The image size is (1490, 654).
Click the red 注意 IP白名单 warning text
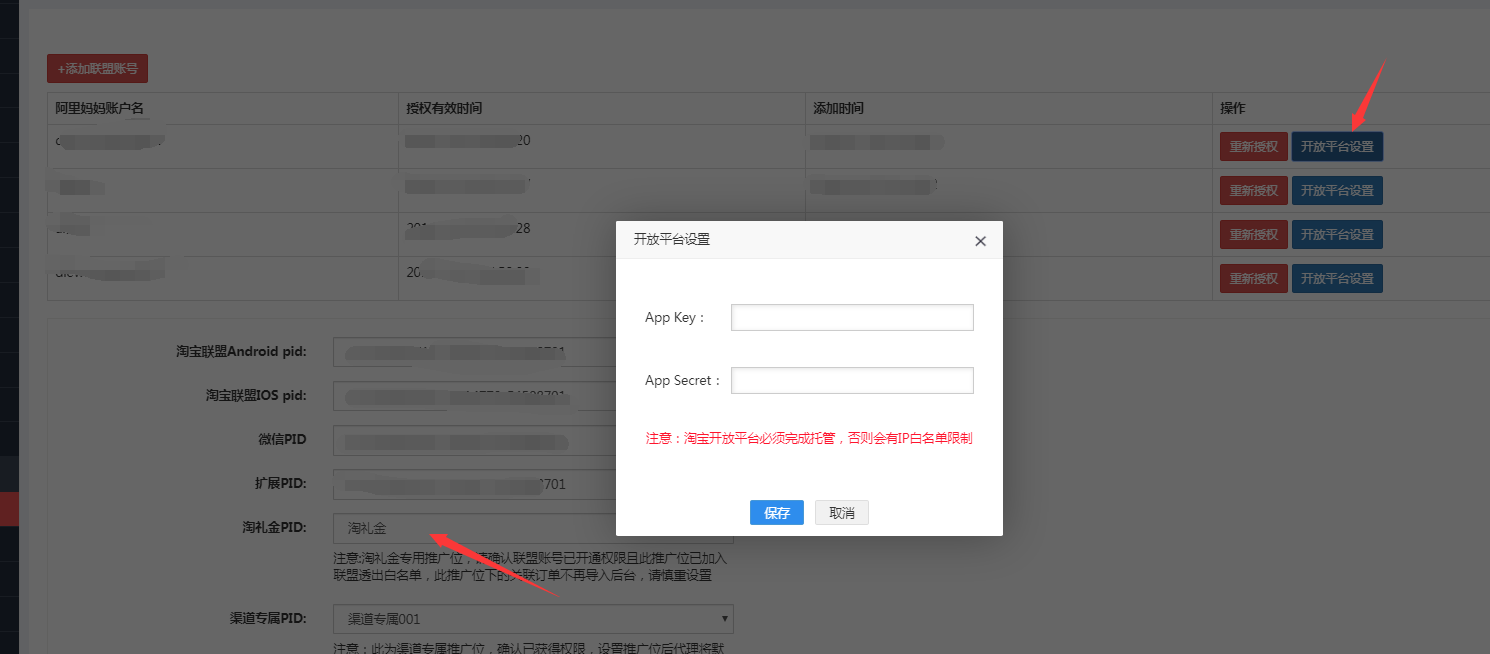pyautogui.click(x=809, y=438)
